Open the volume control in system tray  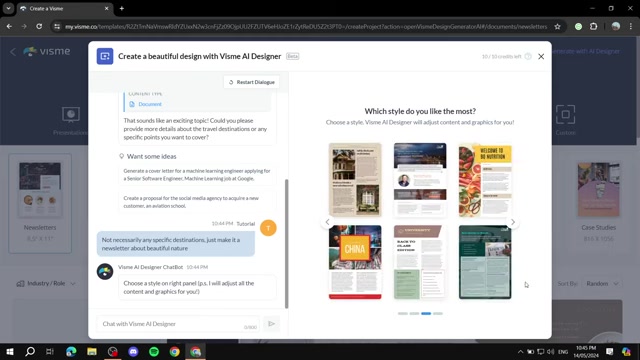[x=551, y=351]
